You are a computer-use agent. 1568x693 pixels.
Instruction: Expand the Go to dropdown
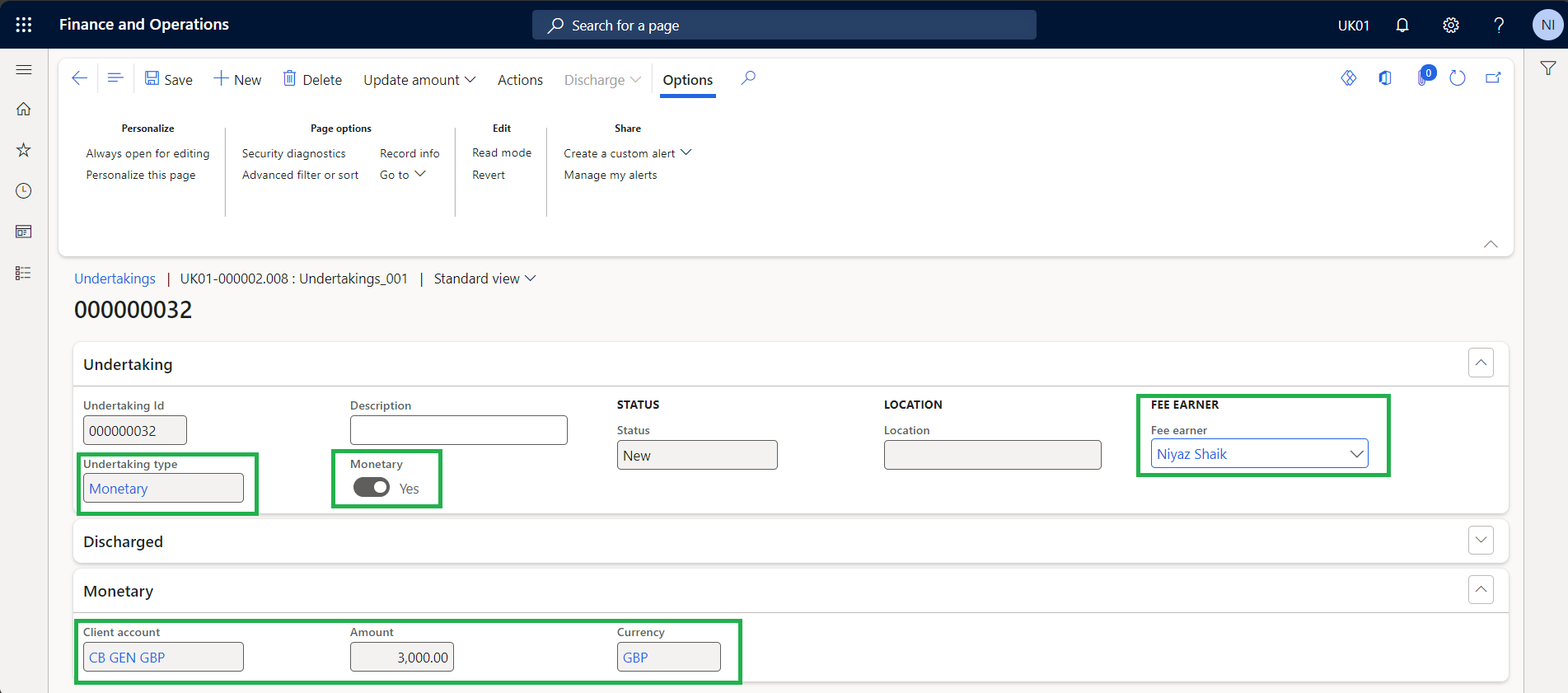403,175
